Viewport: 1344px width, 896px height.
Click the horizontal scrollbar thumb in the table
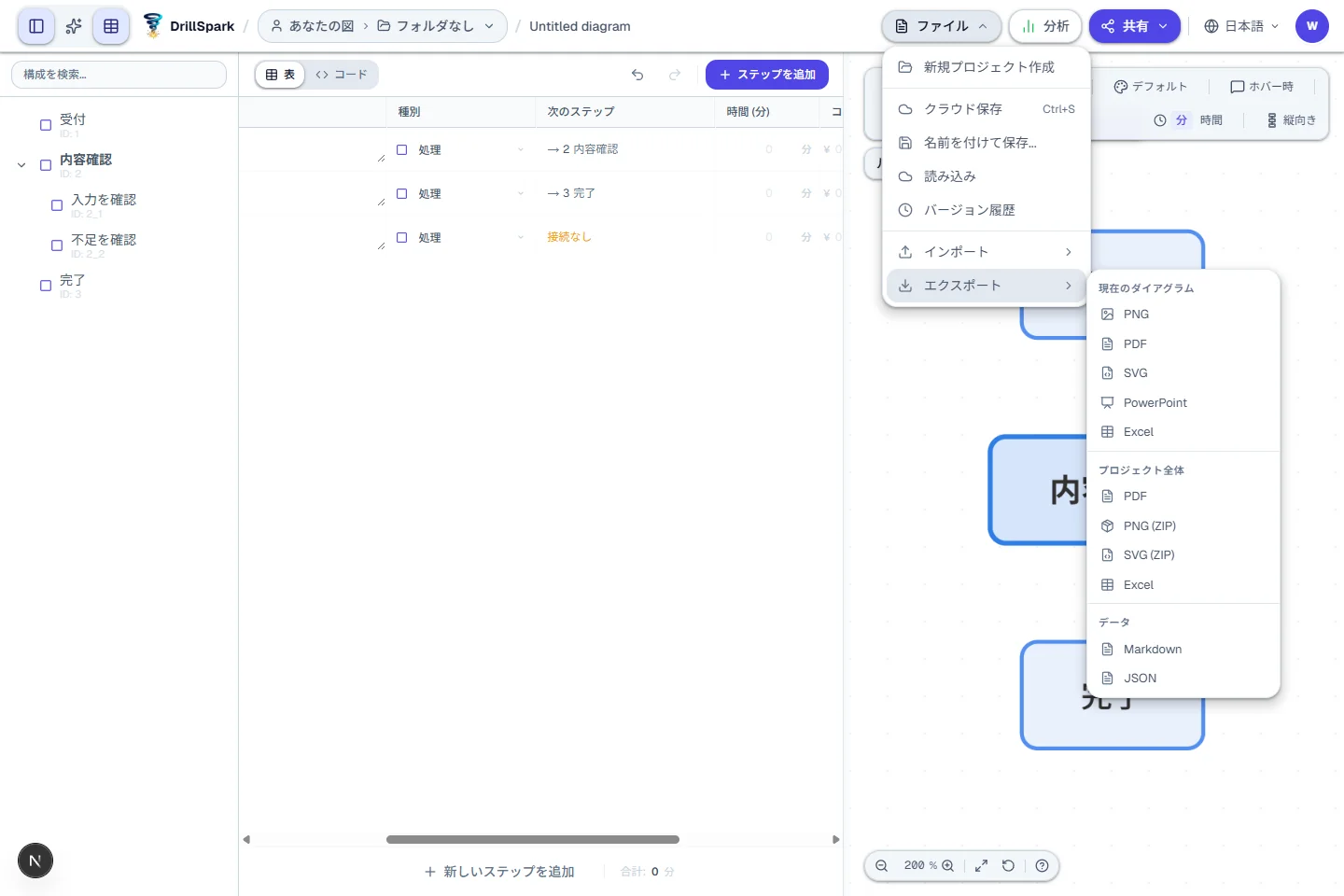tap(533, 840)
